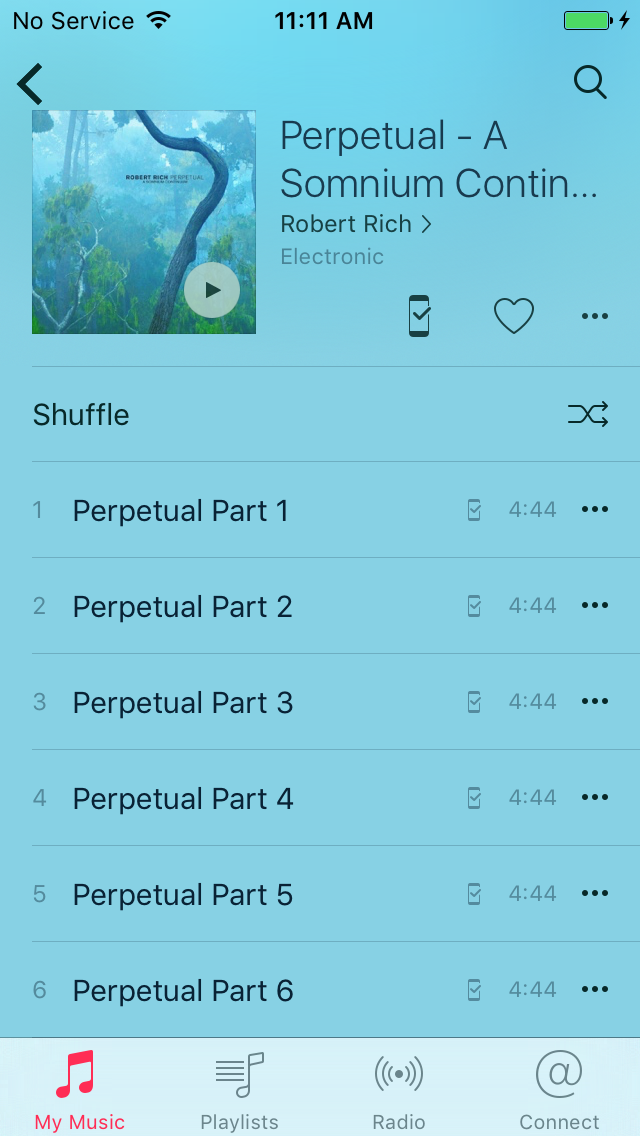Image resolution: width=640 pixels, height=1136 pixels.
Task: Tap the album's downloaded-on-device phone icon
Action: pos(419,316)
